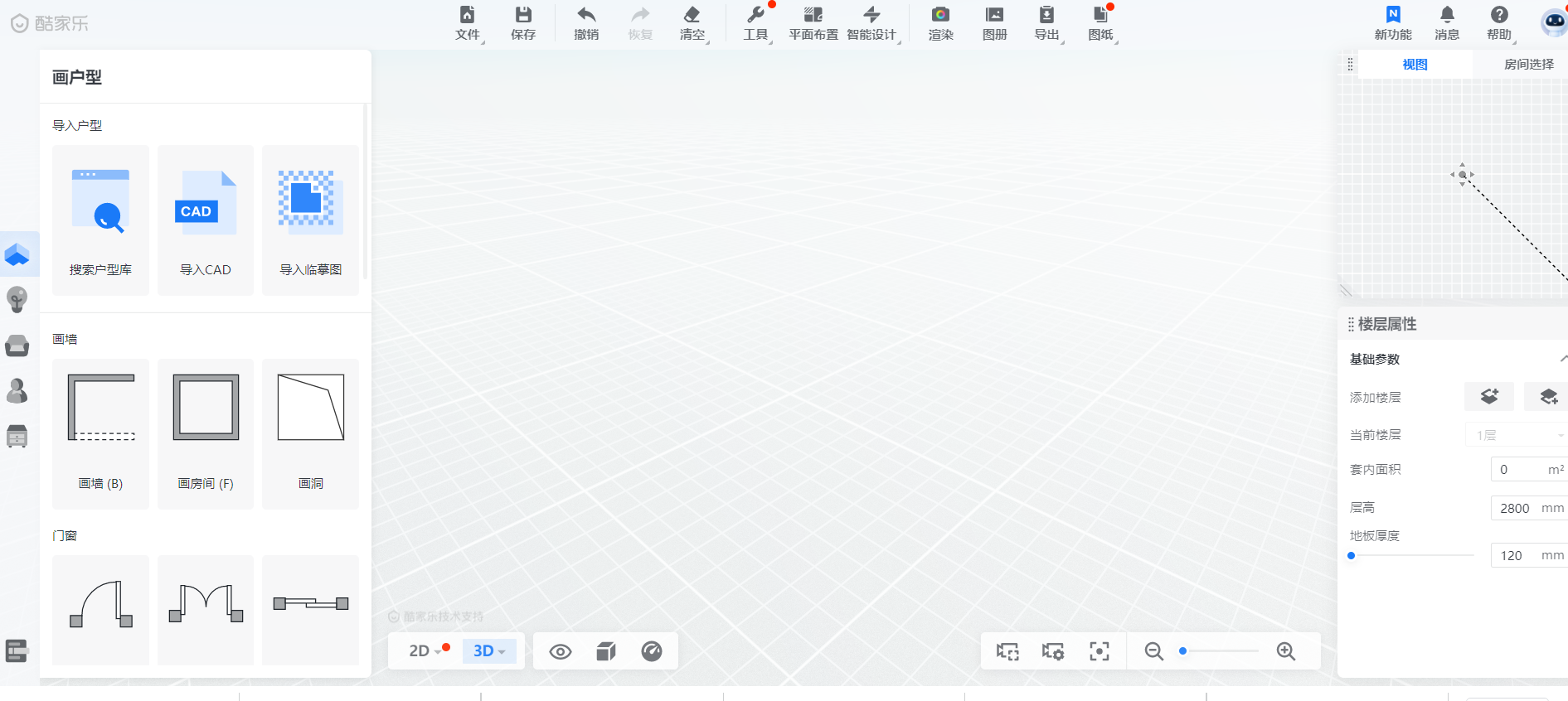Click the frame with gear settings icon
This screenshot has width=1568, height=701.
coord(1053,652)
